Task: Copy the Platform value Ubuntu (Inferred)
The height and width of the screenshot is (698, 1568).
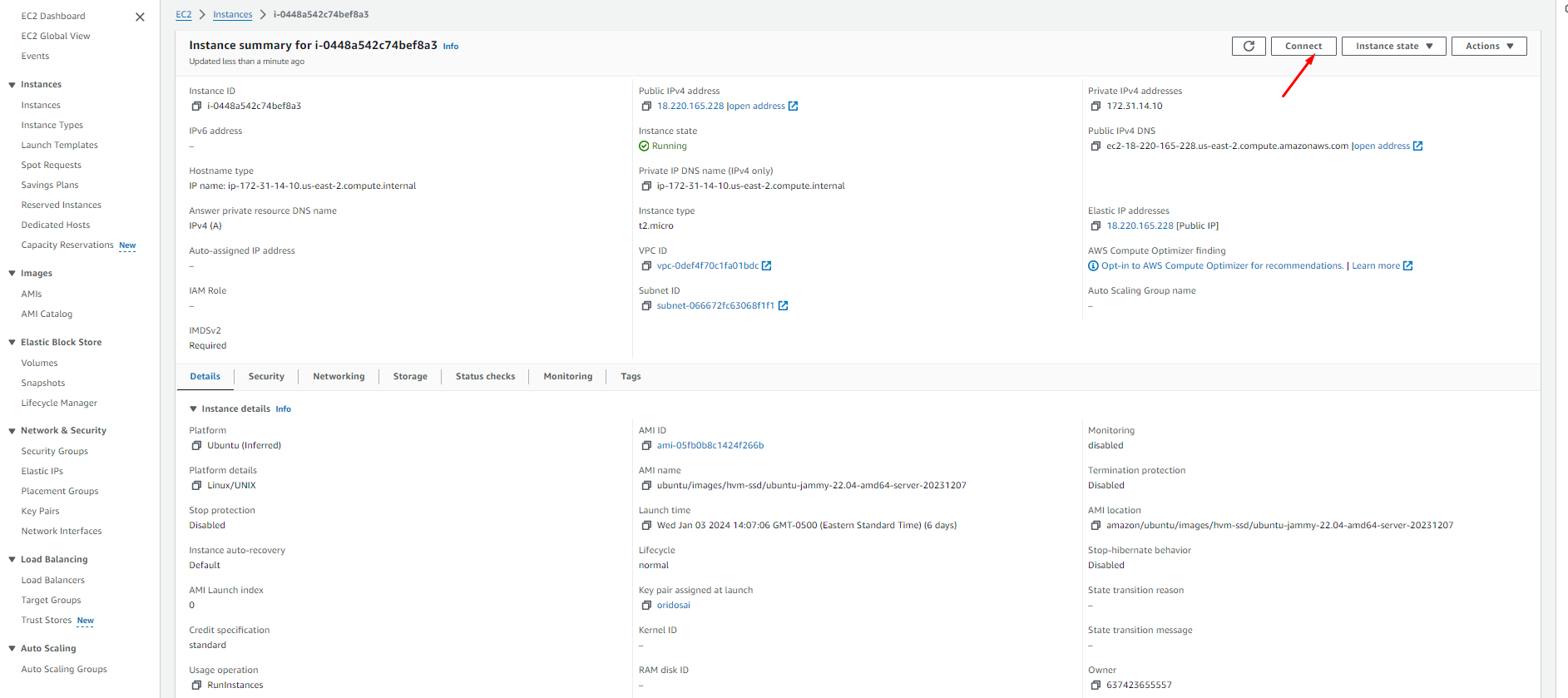Action: click(196, 446)
